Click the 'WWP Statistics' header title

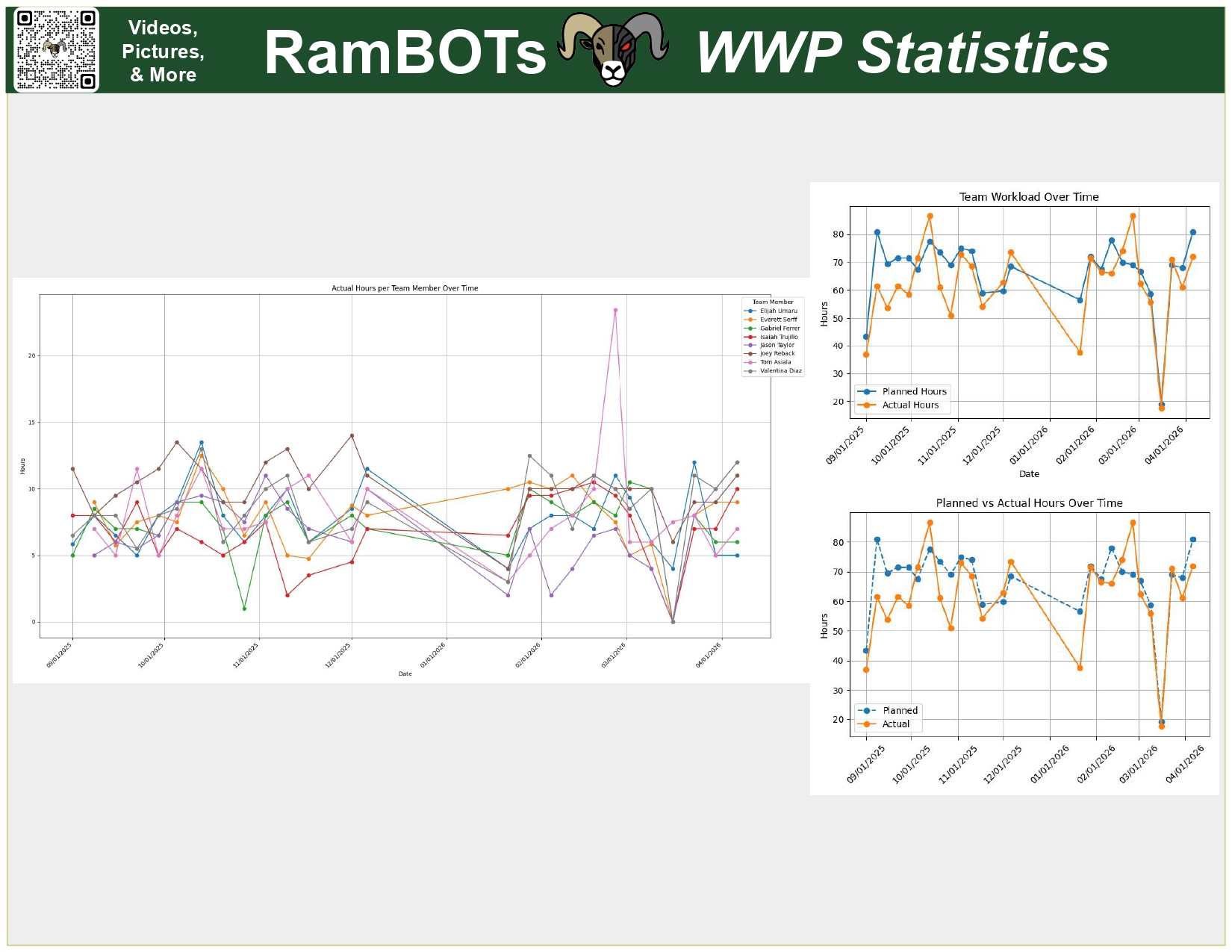(902, 53)
